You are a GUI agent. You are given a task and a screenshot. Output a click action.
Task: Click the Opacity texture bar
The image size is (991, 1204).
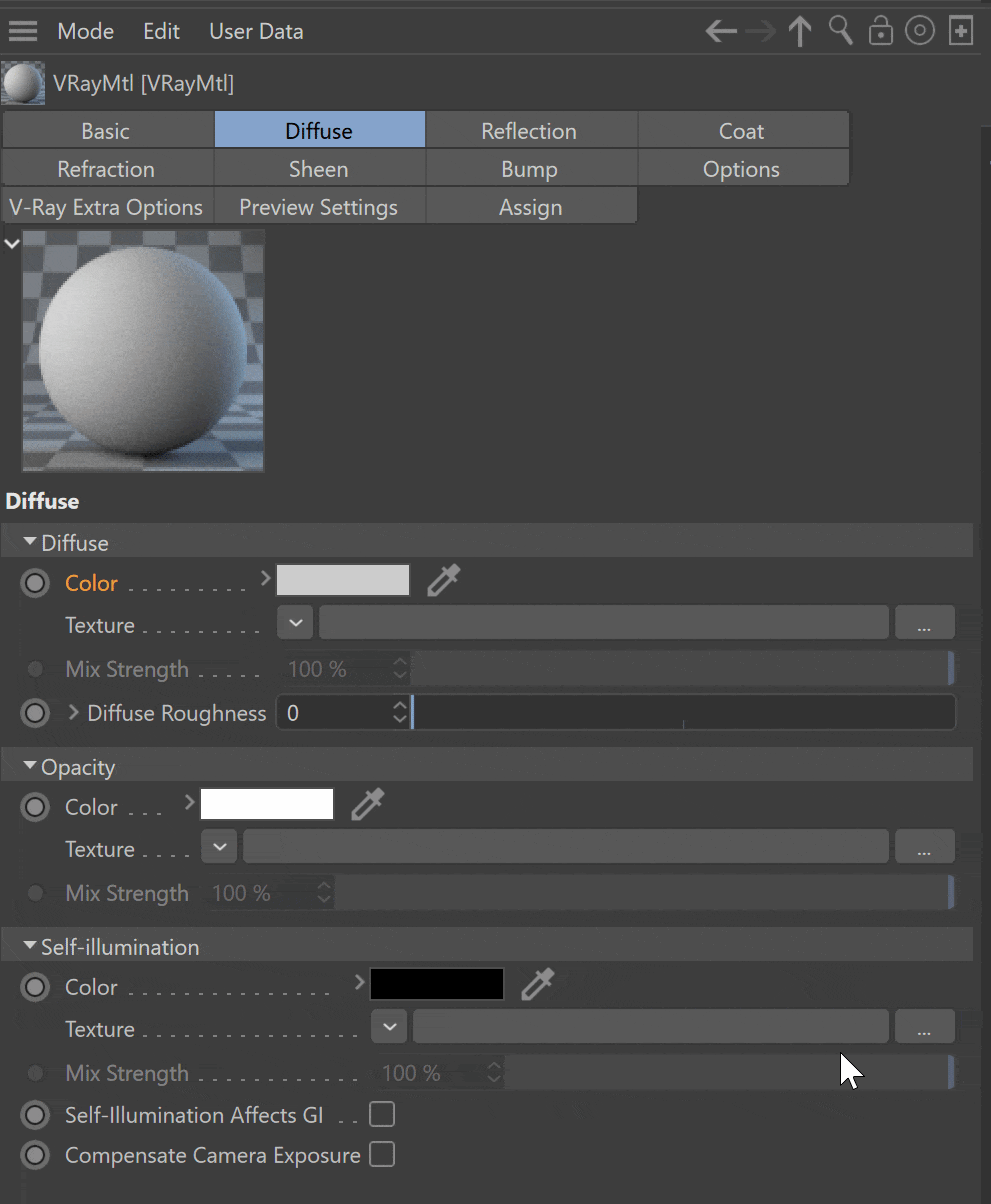pyautogui.click(x=566, y=847)
